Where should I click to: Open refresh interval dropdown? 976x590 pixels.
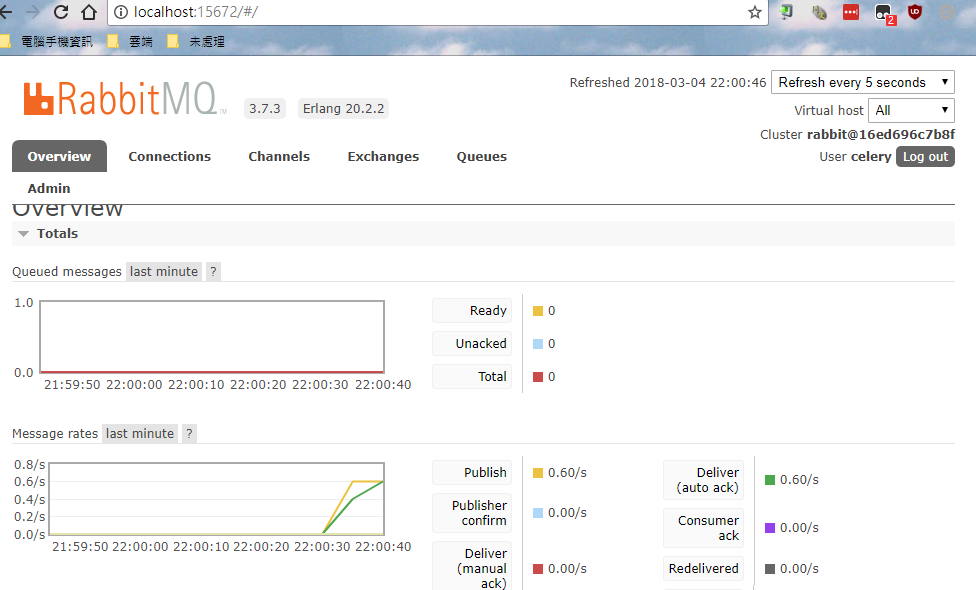pyautogui.click(x=863, y=82)
